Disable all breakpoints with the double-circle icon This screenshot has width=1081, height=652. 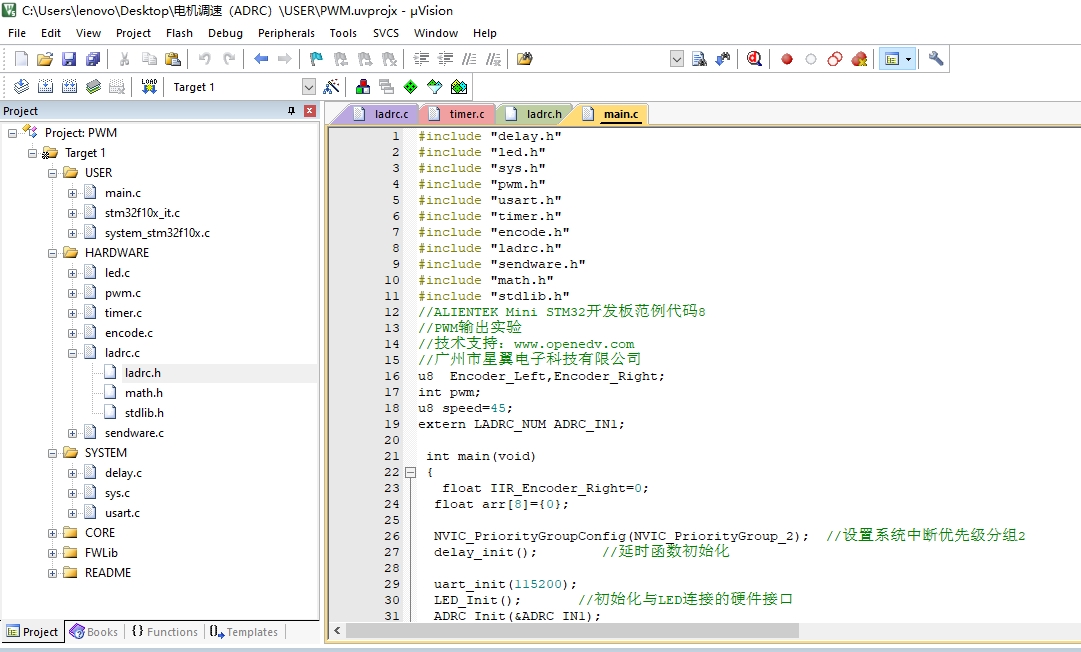(835, 59)
